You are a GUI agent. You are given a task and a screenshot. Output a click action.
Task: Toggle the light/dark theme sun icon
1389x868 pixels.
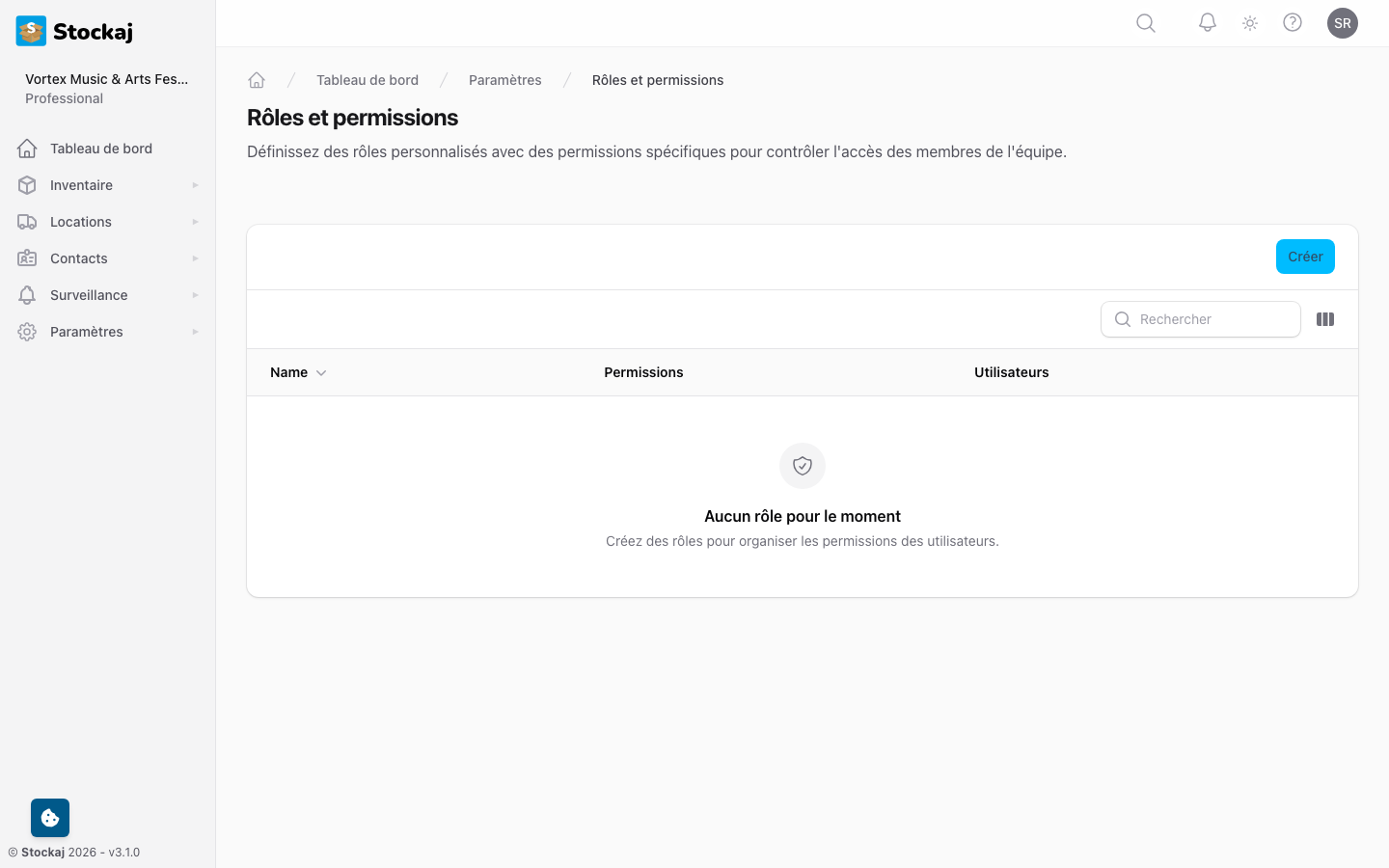(1249, 23)
